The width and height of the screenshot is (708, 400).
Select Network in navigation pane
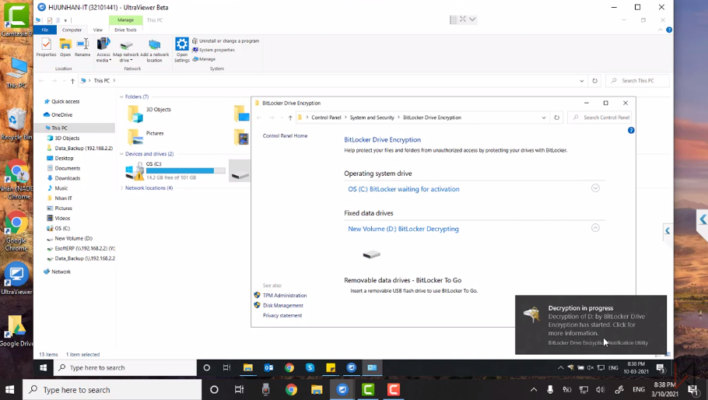click(61, 272)
